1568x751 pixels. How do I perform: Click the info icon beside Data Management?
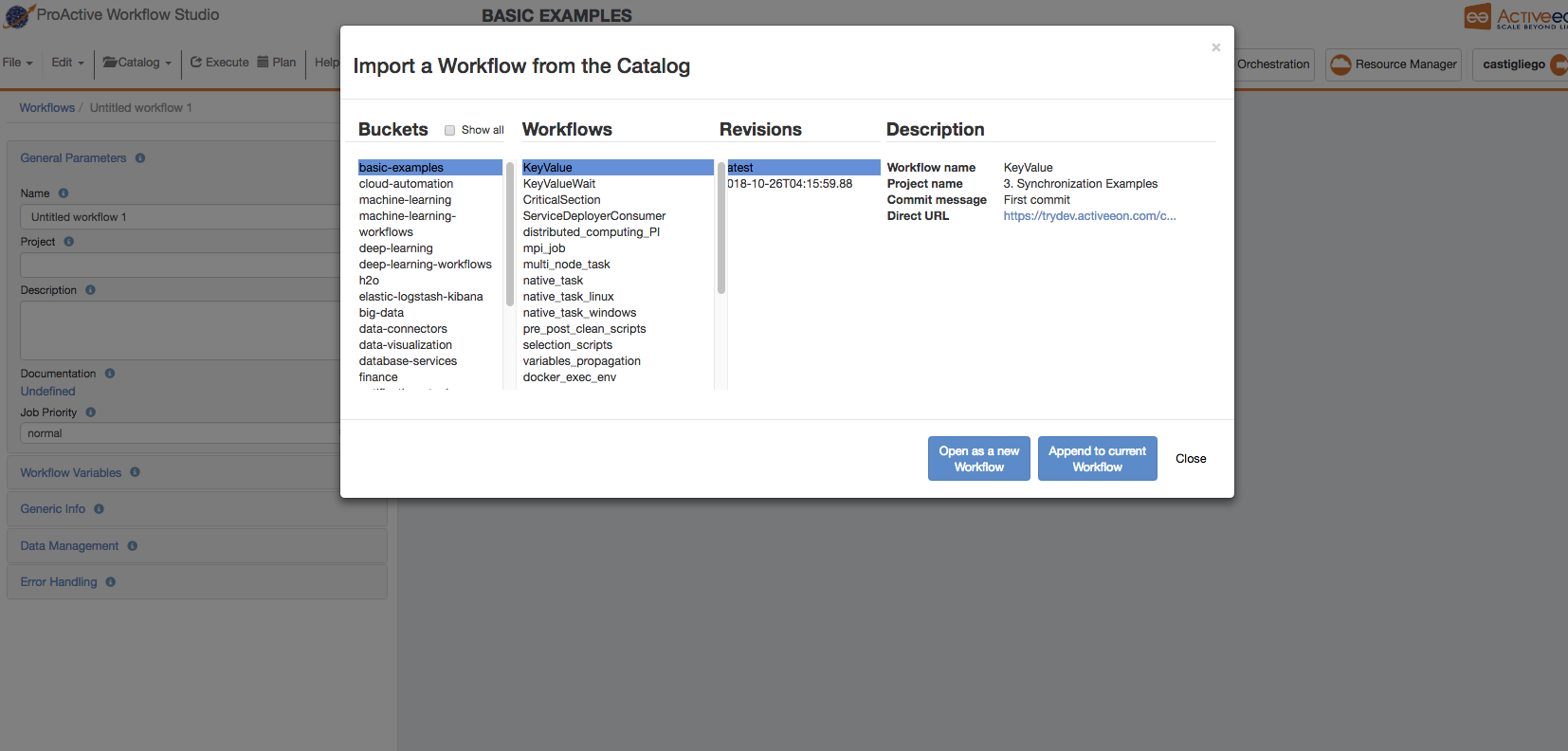[132, 546]
